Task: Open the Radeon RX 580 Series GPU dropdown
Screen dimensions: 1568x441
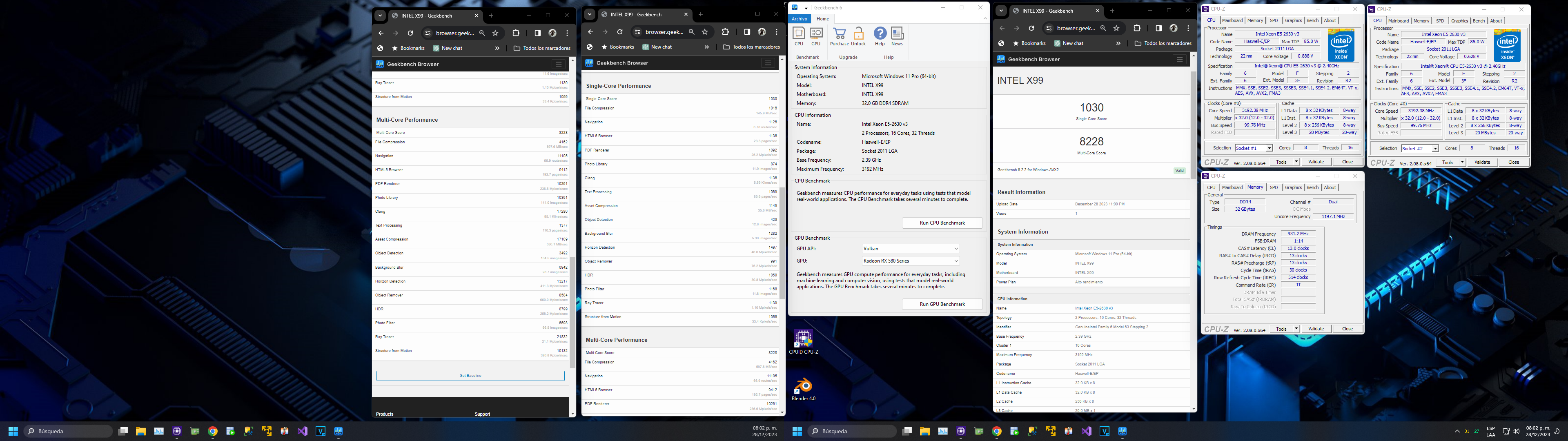Action: click(x=911, y=261)
